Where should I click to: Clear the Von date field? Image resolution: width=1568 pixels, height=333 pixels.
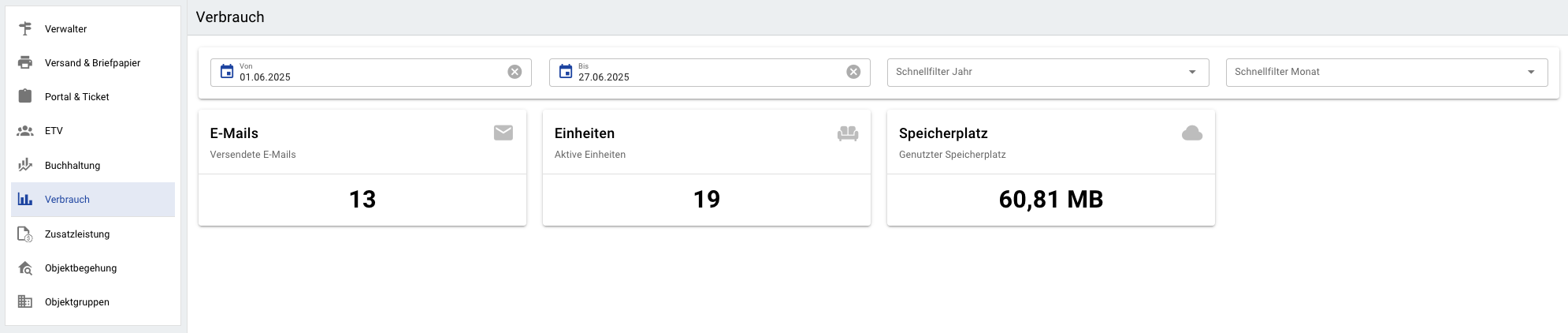click(x=515, y=72)
